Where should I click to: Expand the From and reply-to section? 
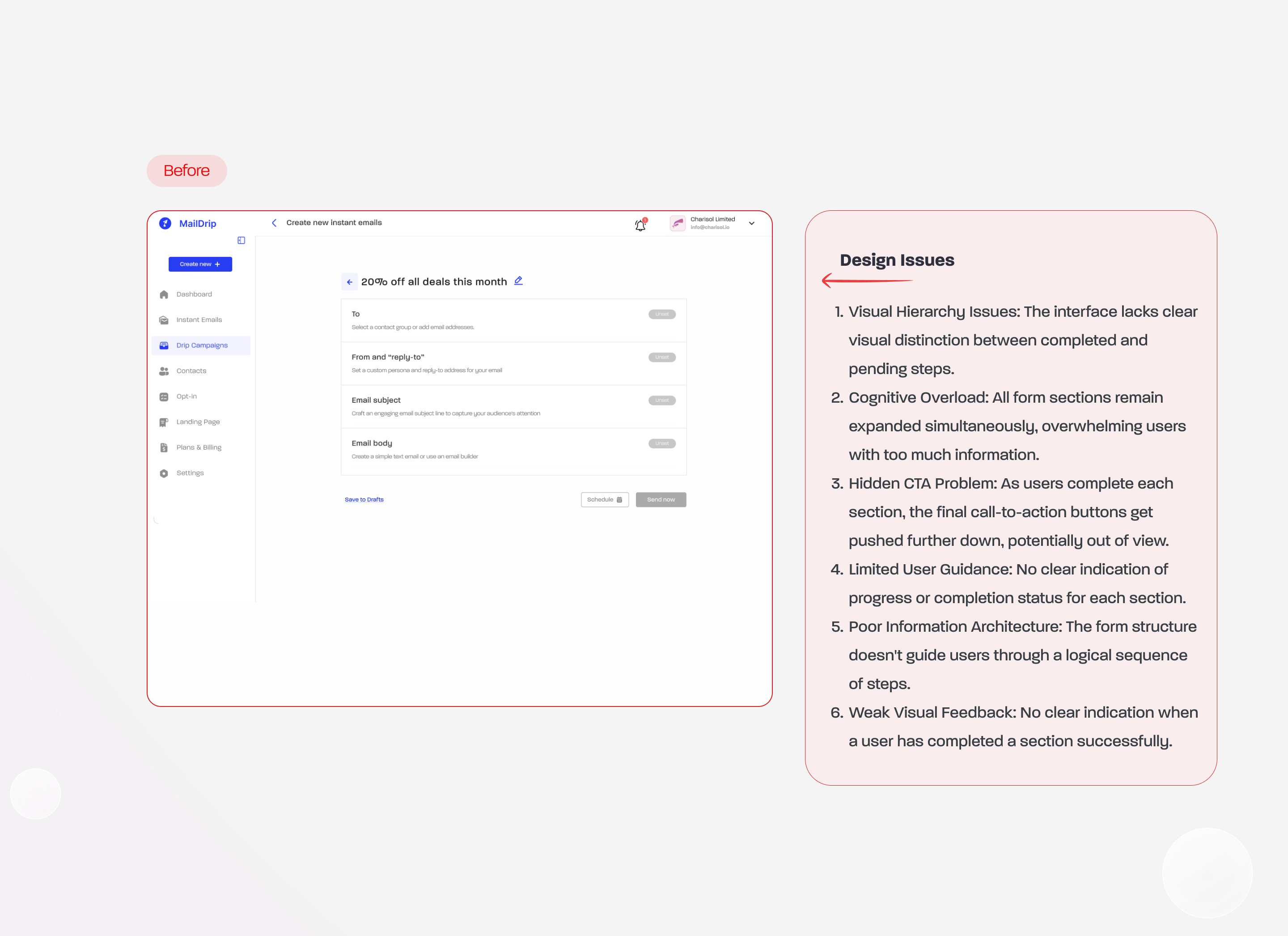(x=388, y=357)
